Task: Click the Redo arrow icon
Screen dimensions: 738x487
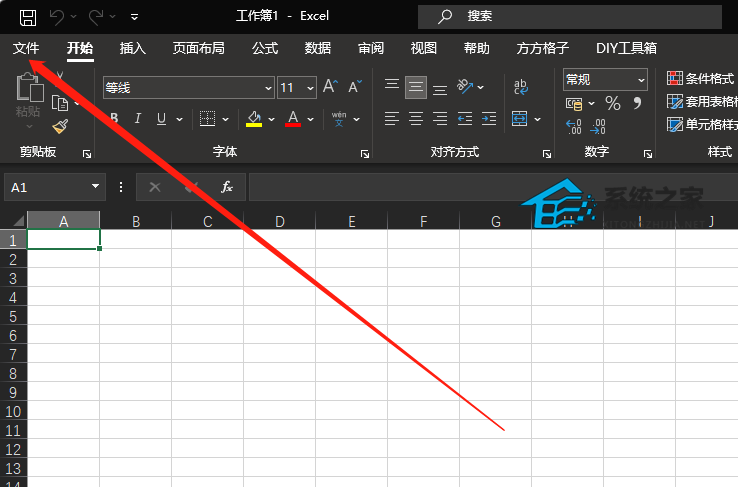Action: tap(96, 17)
